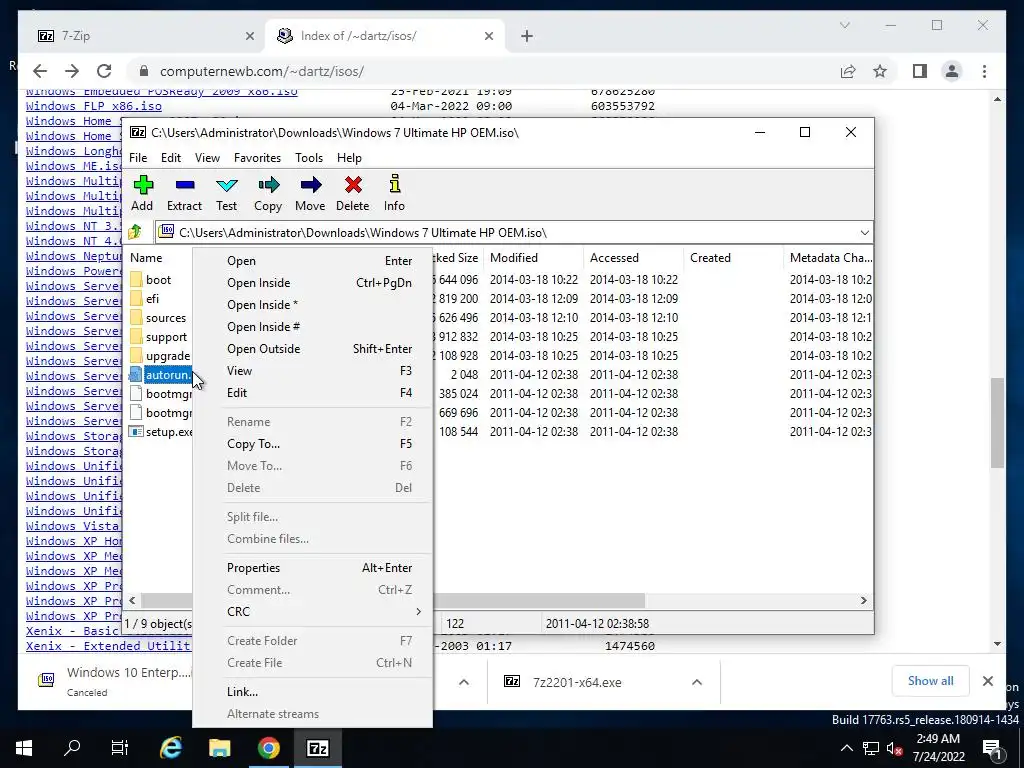Close the Chrome downloads bar
Viewport: 1024px width, 768px height.
coord(988,681)
